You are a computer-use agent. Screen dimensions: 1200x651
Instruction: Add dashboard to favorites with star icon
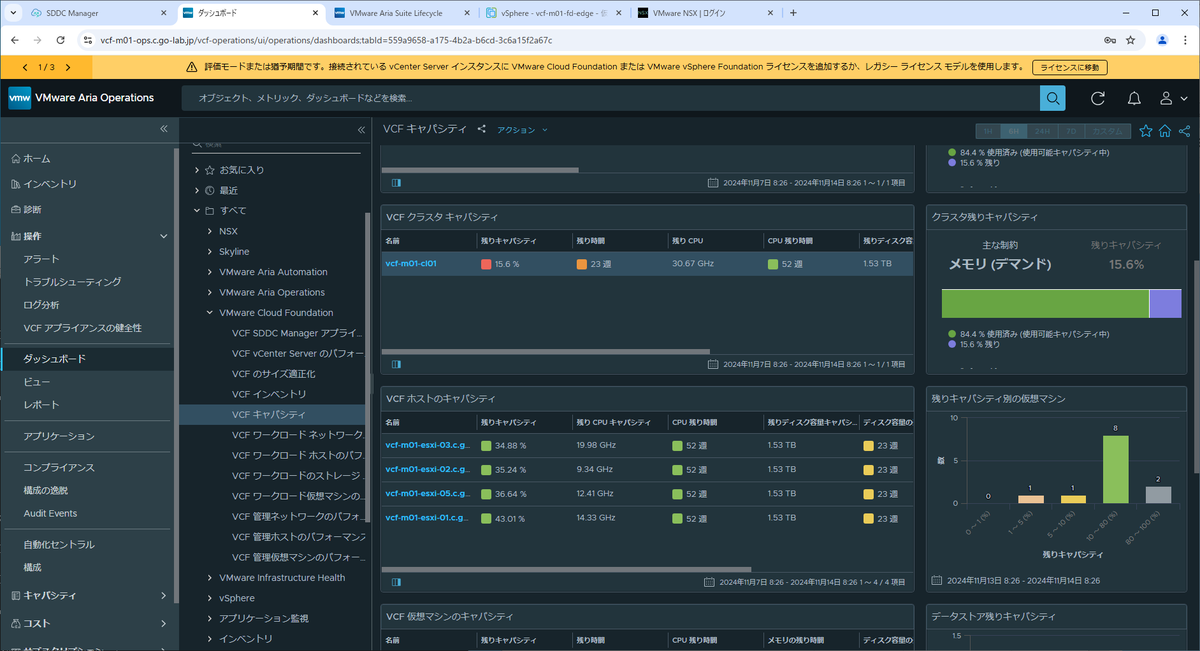tap(1146, 130)
